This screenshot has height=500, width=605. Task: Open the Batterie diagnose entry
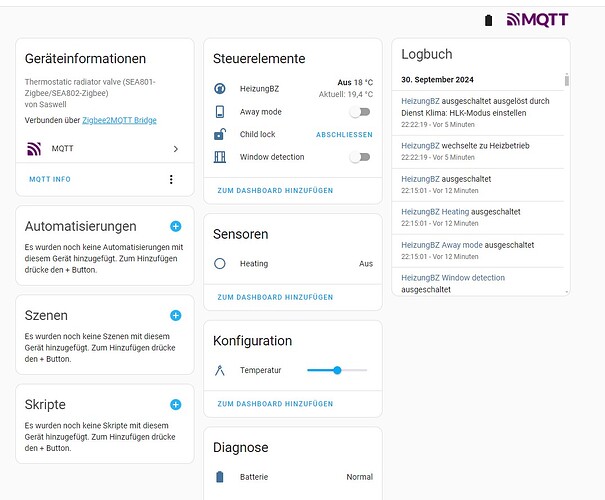pos(293,477)
